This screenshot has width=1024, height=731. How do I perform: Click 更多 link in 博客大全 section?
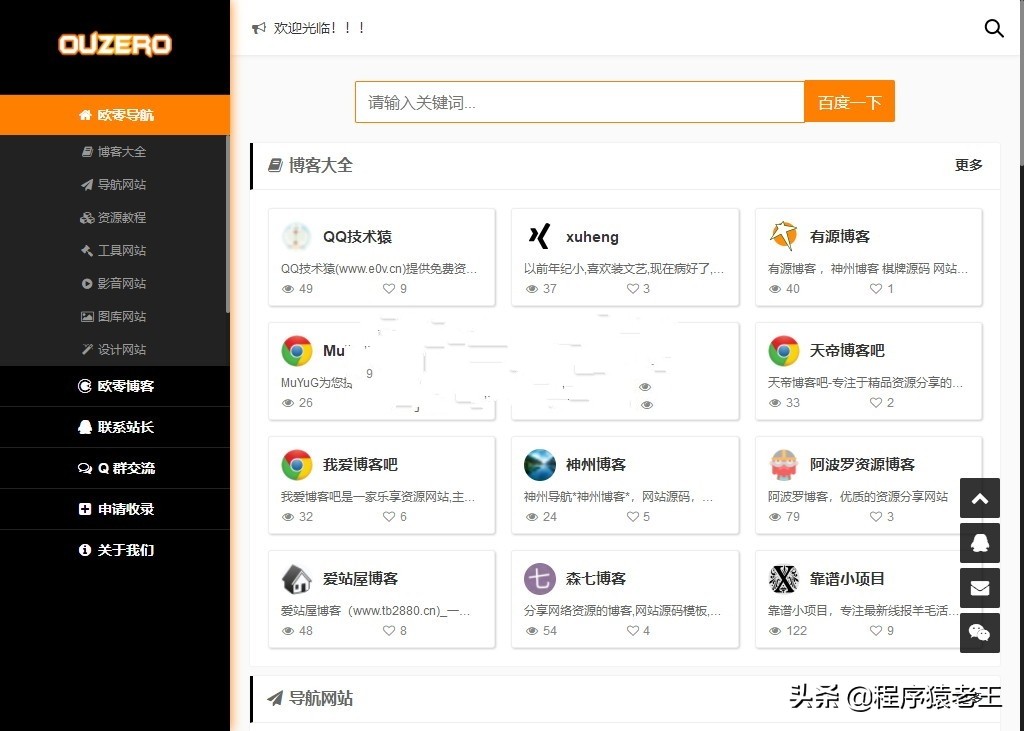[968, 165]
